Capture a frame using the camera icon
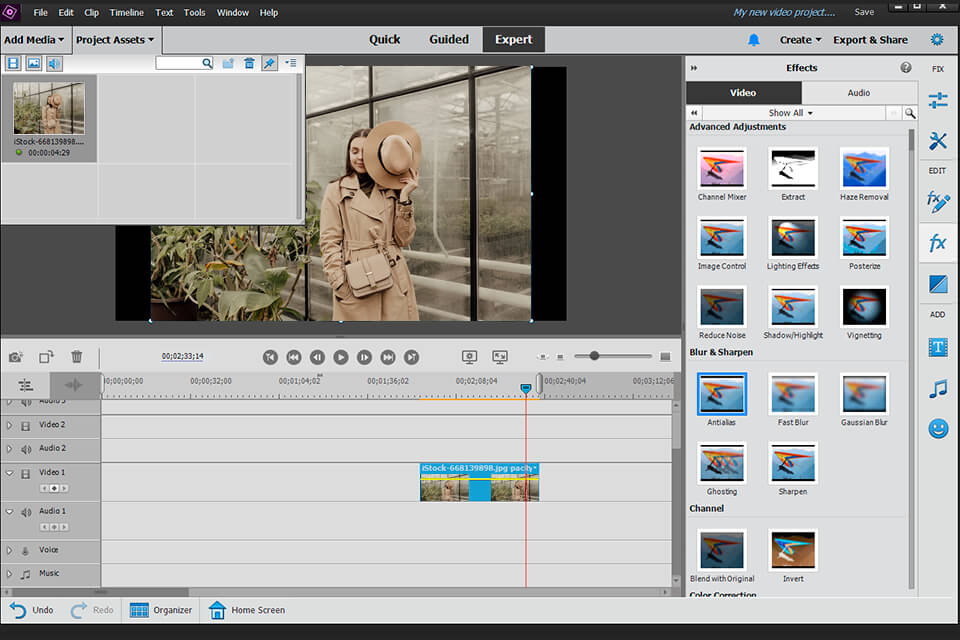 [16, 356]
